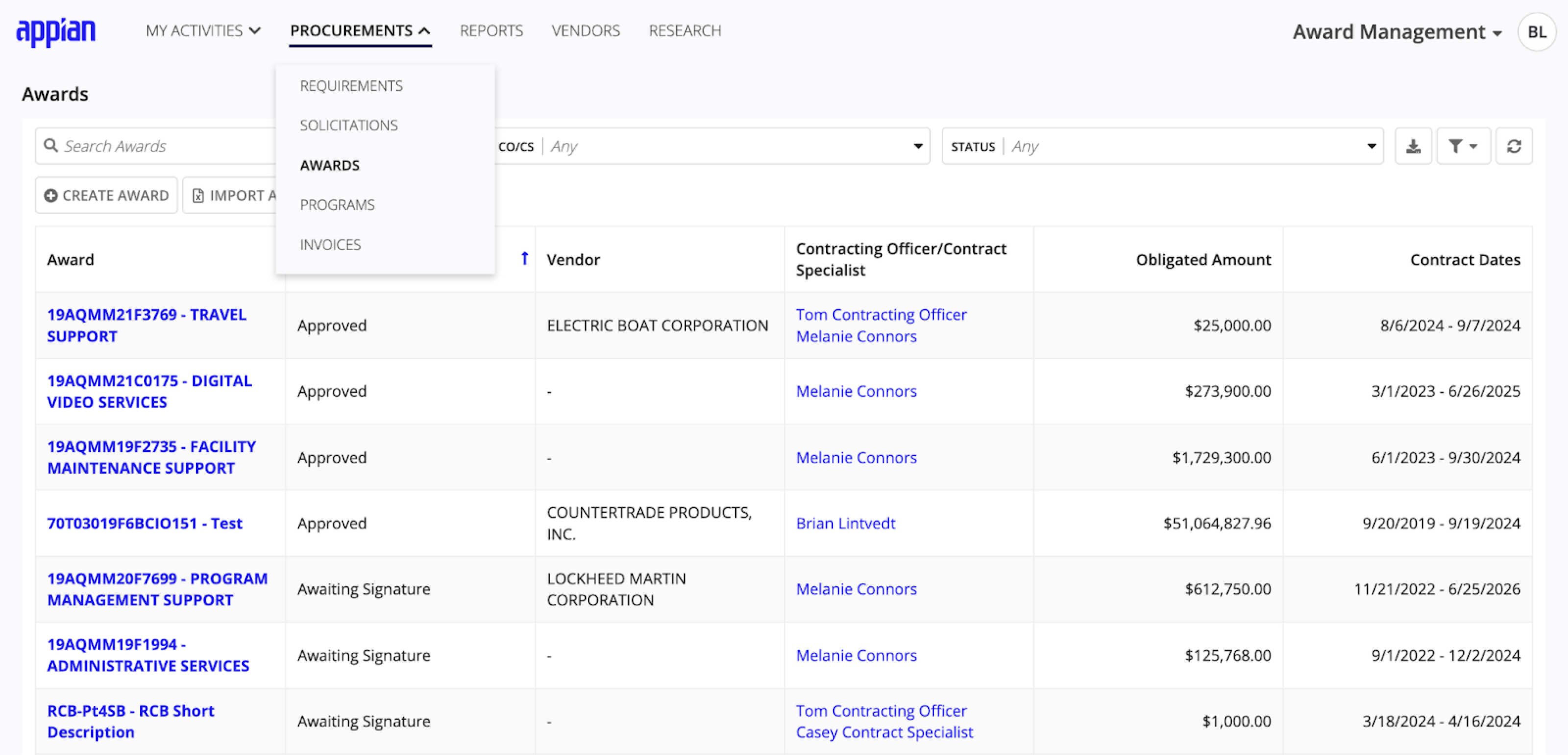Viewport: 1568px width, 755px height.
Task: Click the $1,000.00 obligated amount
Action: 1236,722
